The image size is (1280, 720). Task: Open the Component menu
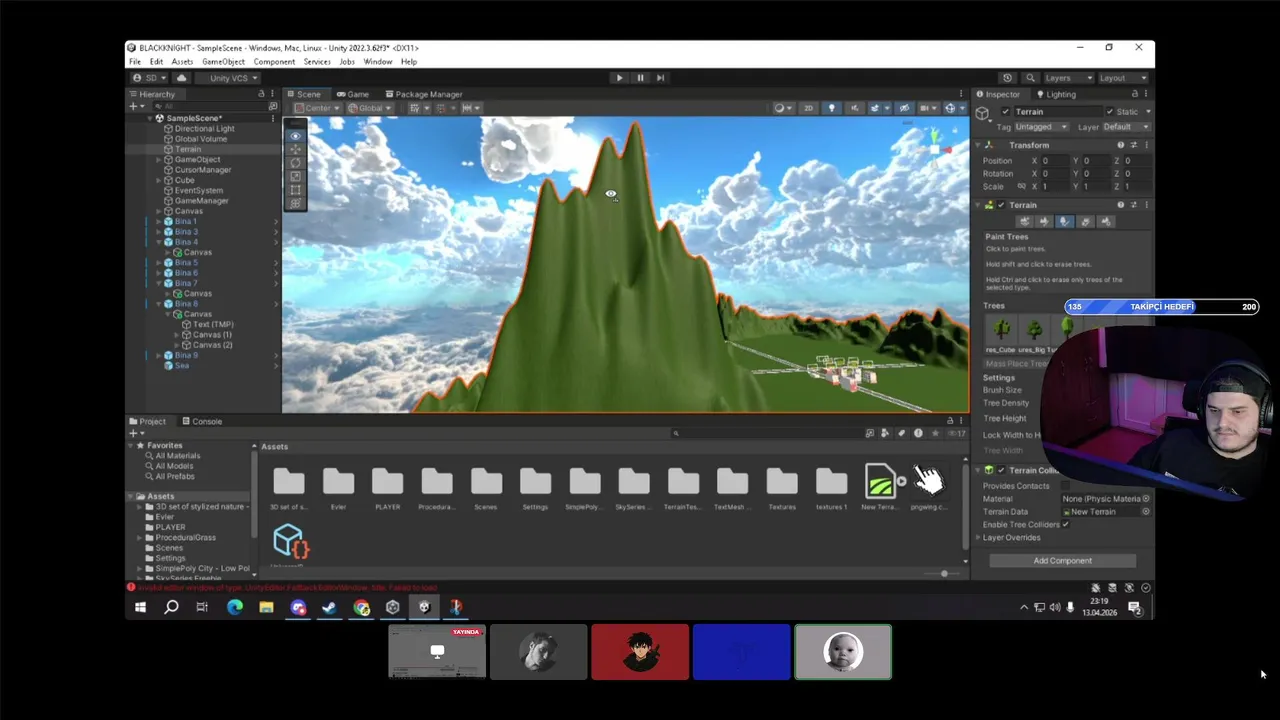(x=274, y=62)
